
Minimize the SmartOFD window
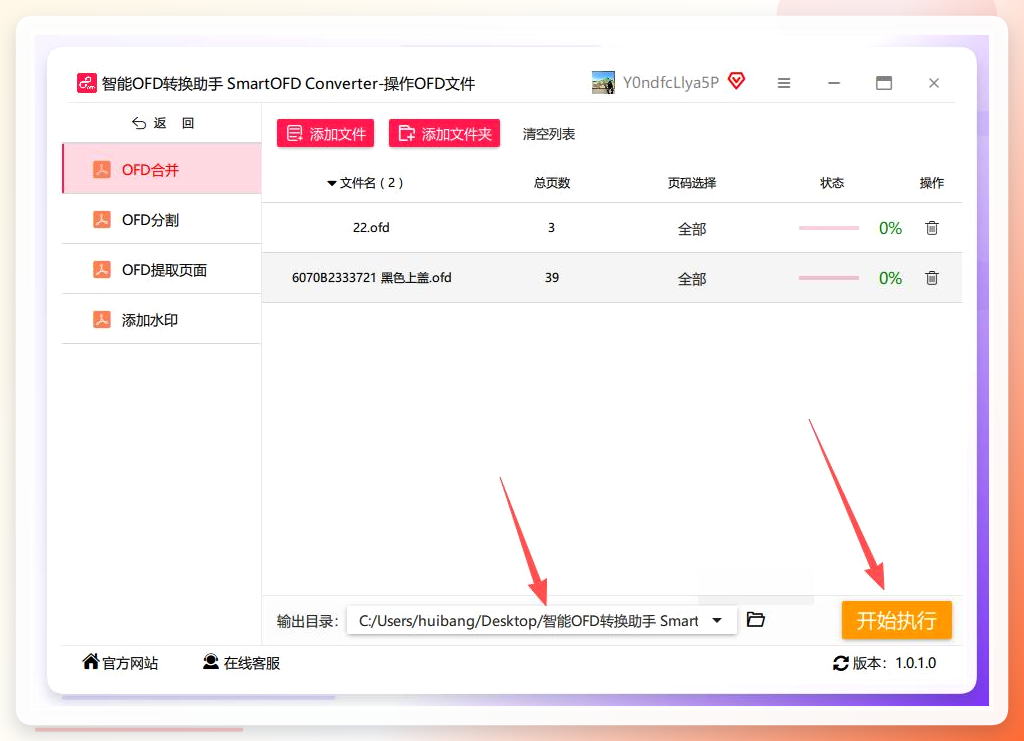(833, 83)
